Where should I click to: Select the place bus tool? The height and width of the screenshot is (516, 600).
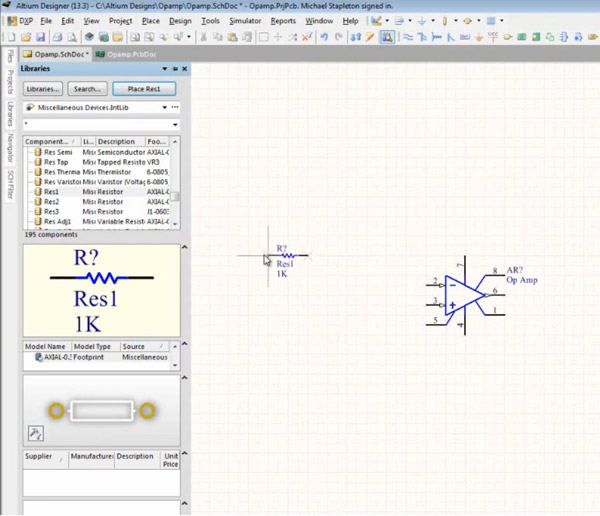(422, 37)
